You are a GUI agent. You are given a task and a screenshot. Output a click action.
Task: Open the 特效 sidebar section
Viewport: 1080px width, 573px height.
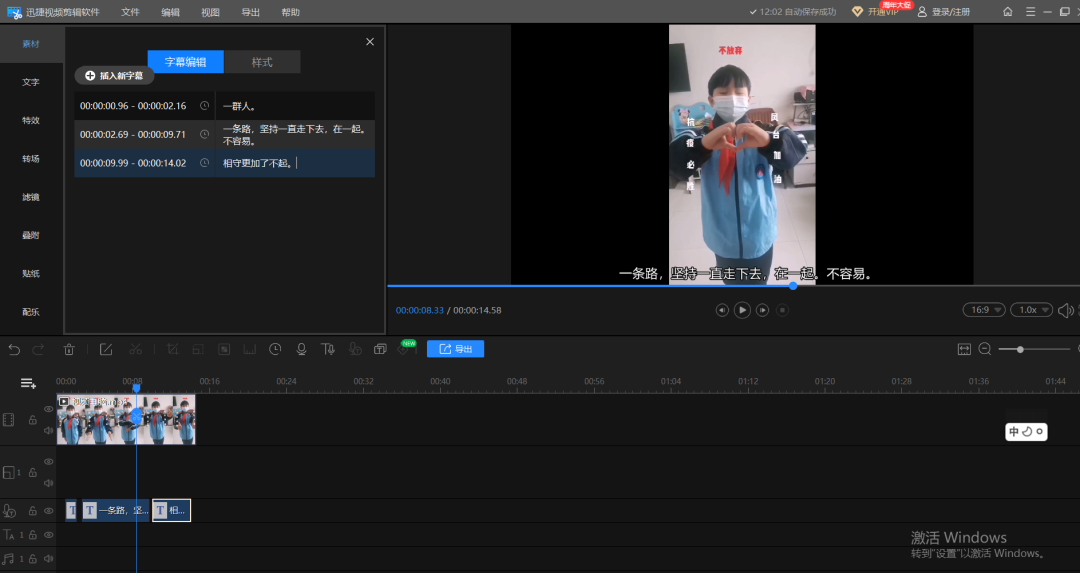tap(31, 121)
